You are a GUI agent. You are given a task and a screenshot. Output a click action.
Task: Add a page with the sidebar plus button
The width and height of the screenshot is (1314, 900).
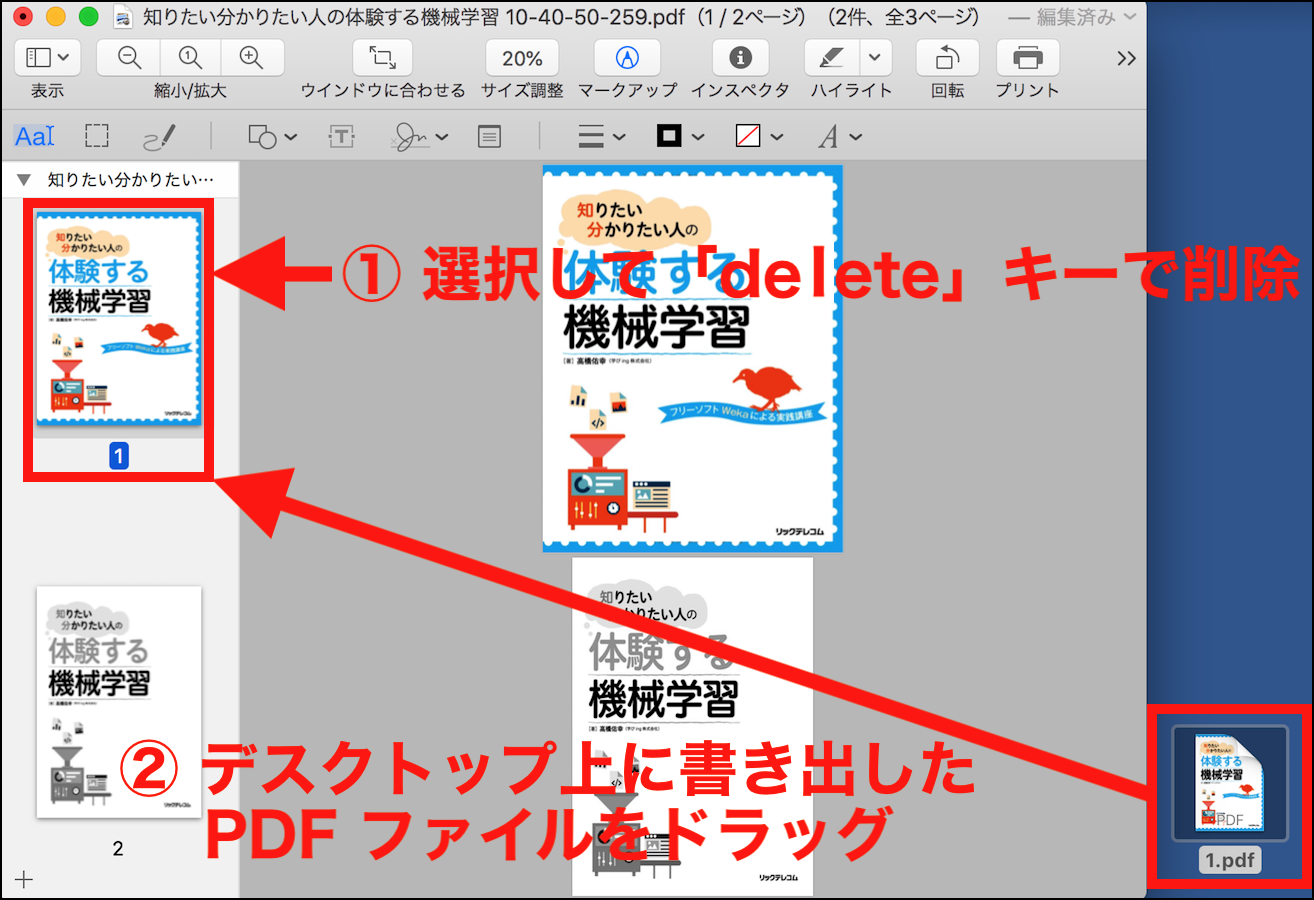pyautogui.click(x=24, y=879)
